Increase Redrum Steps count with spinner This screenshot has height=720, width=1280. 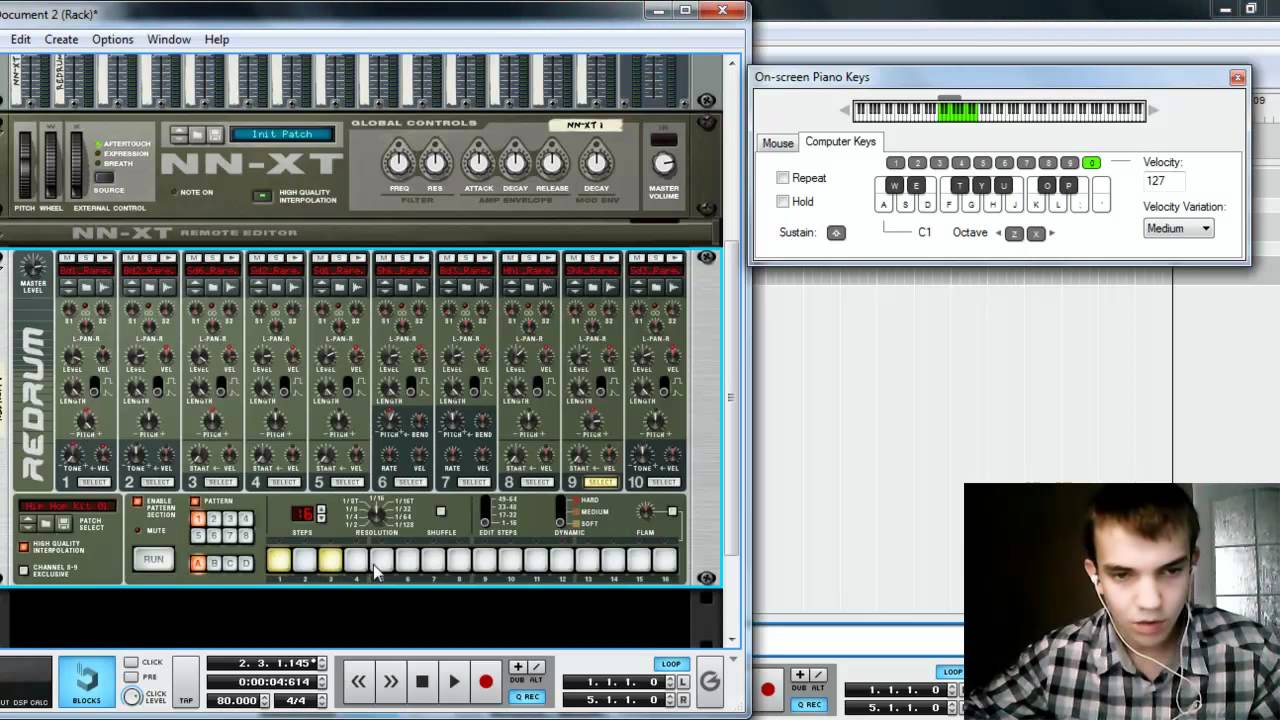[x=321, y=509]
